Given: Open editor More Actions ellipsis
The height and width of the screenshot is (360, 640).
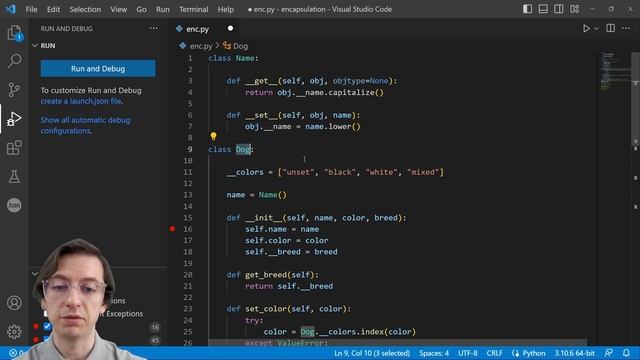Looking at the screenshot, I should 626,28.
